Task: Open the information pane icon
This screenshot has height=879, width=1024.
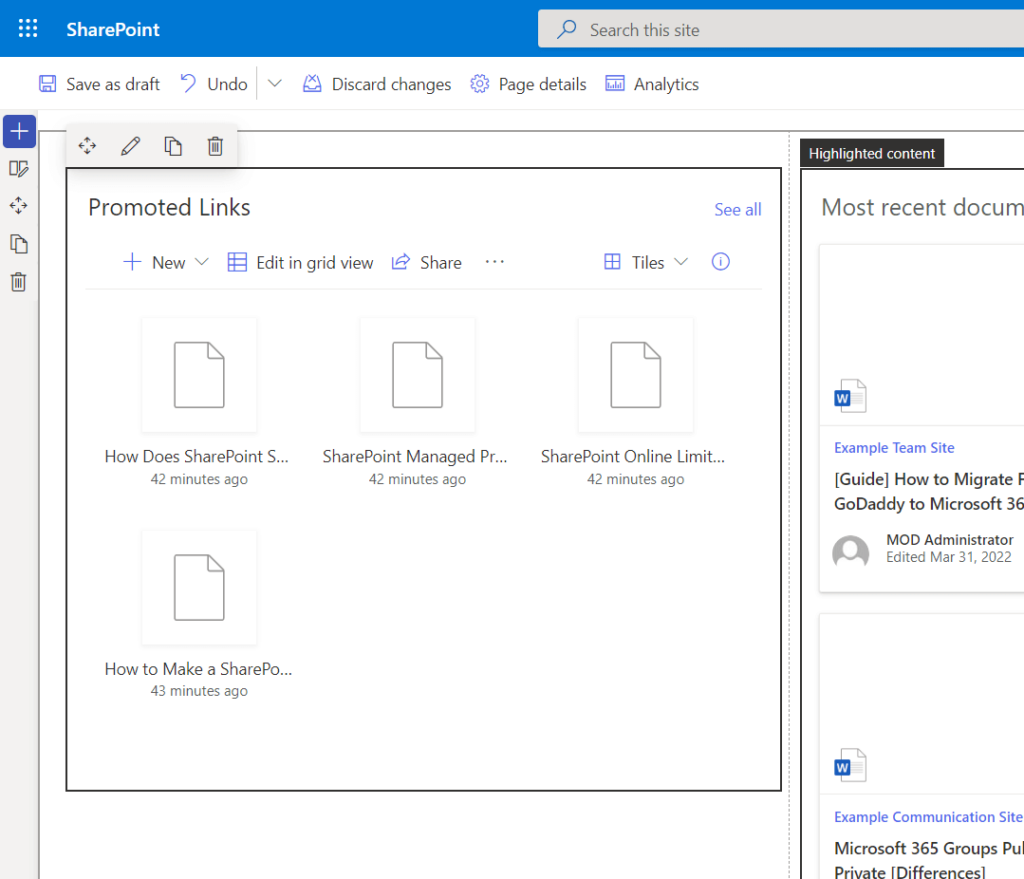Action: point(720,262)
